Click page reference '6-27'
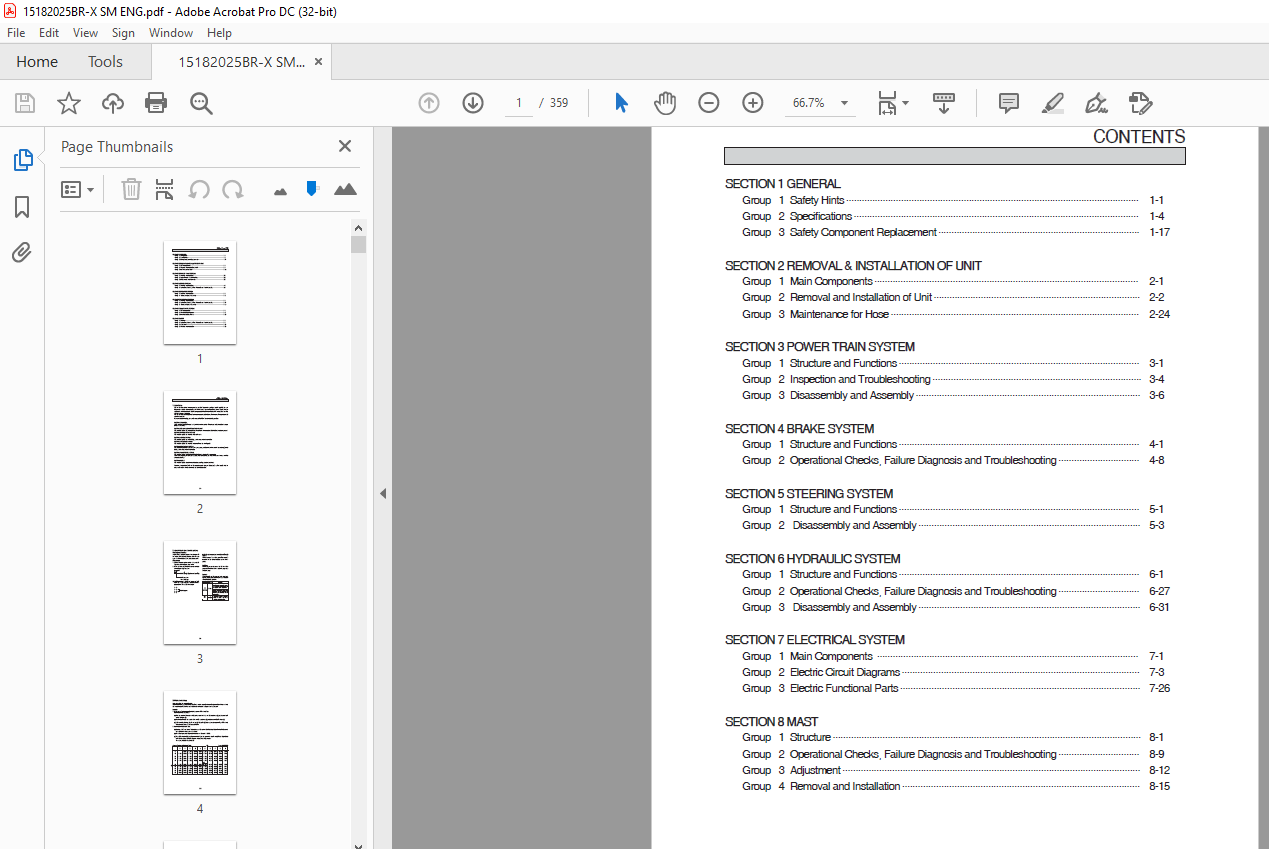Screen dimensions: 1269x849 point(1159,591)
